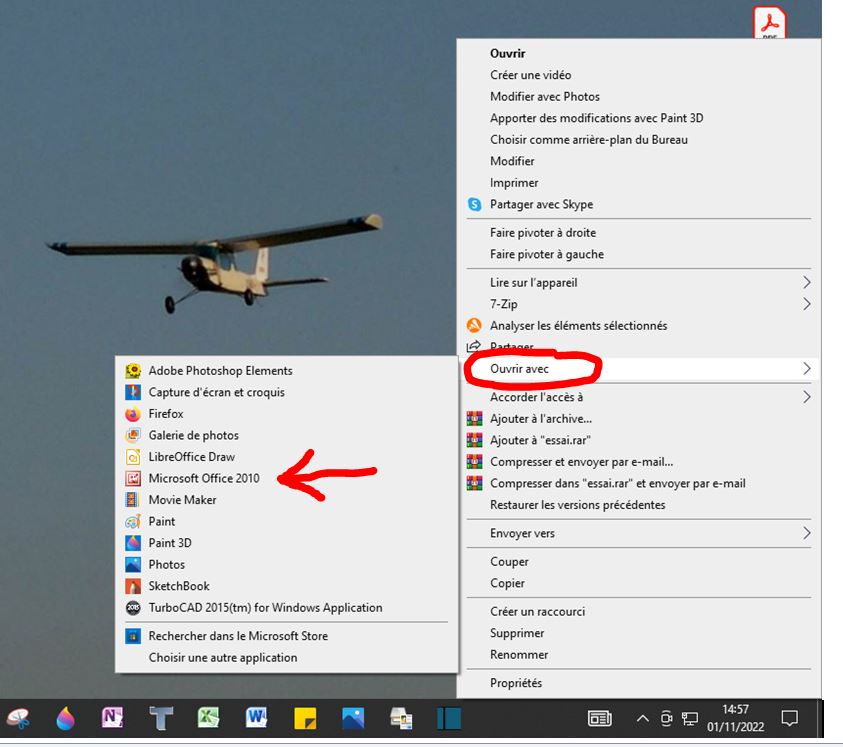Click the taskbar clock and date
Image resolution: width=843 pixels, height=747 pixels.
[x=735, y=717]
